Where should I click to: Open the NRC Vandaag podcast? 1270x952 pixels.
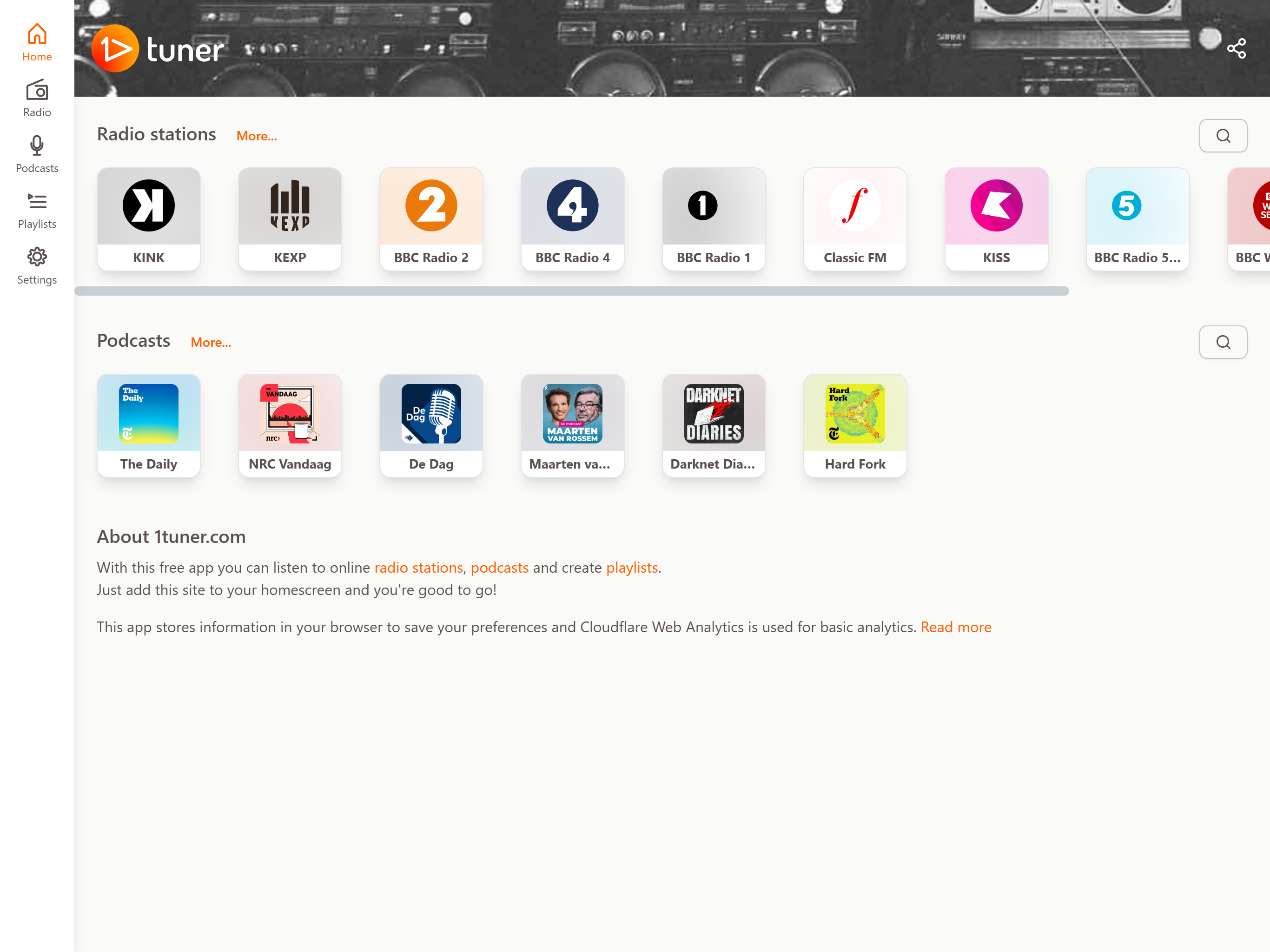[x=290, y=425]
